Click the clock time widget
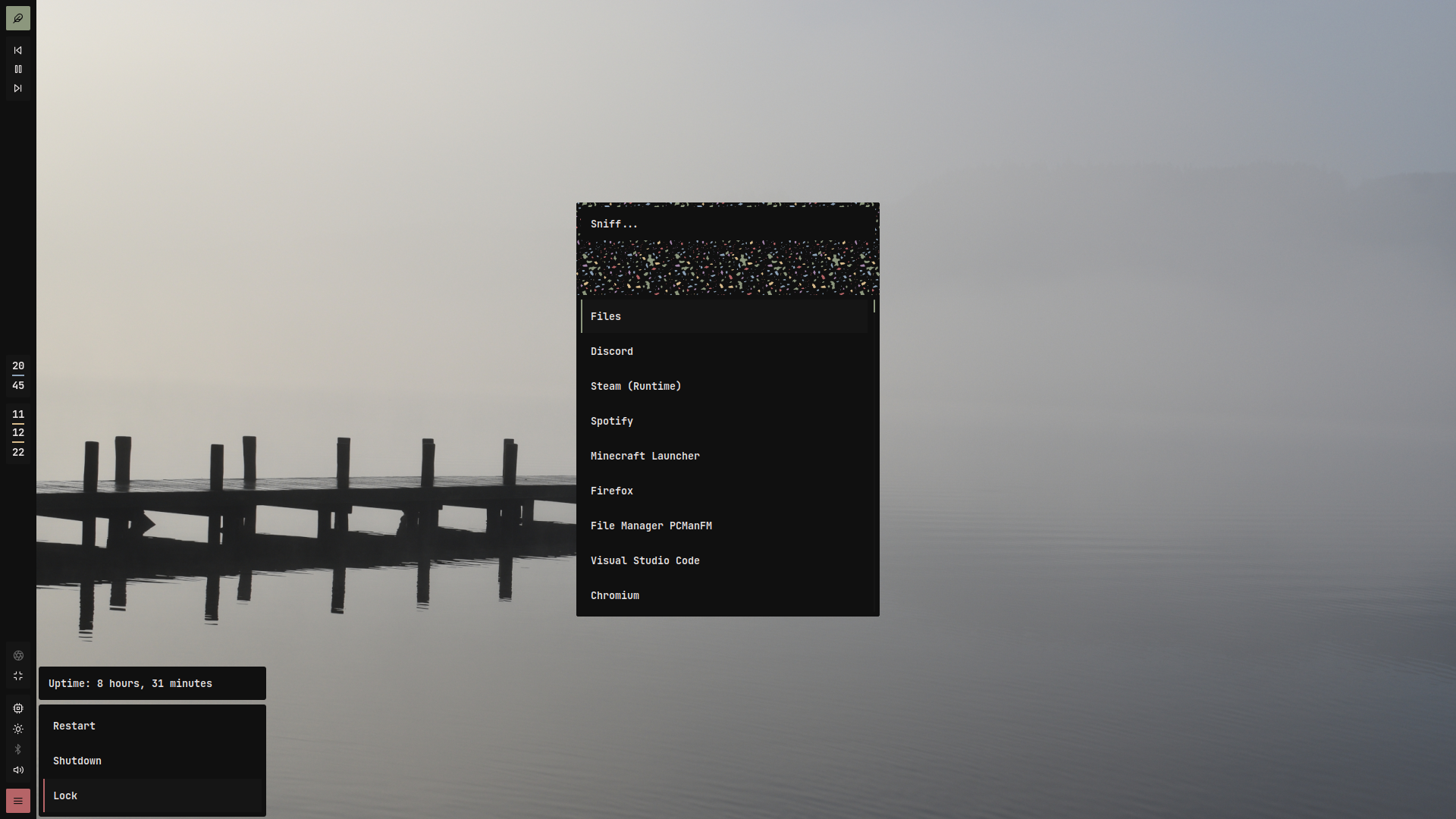Image resolution: width=1456 pixels, height=819 pixels. tap(18, 375)
